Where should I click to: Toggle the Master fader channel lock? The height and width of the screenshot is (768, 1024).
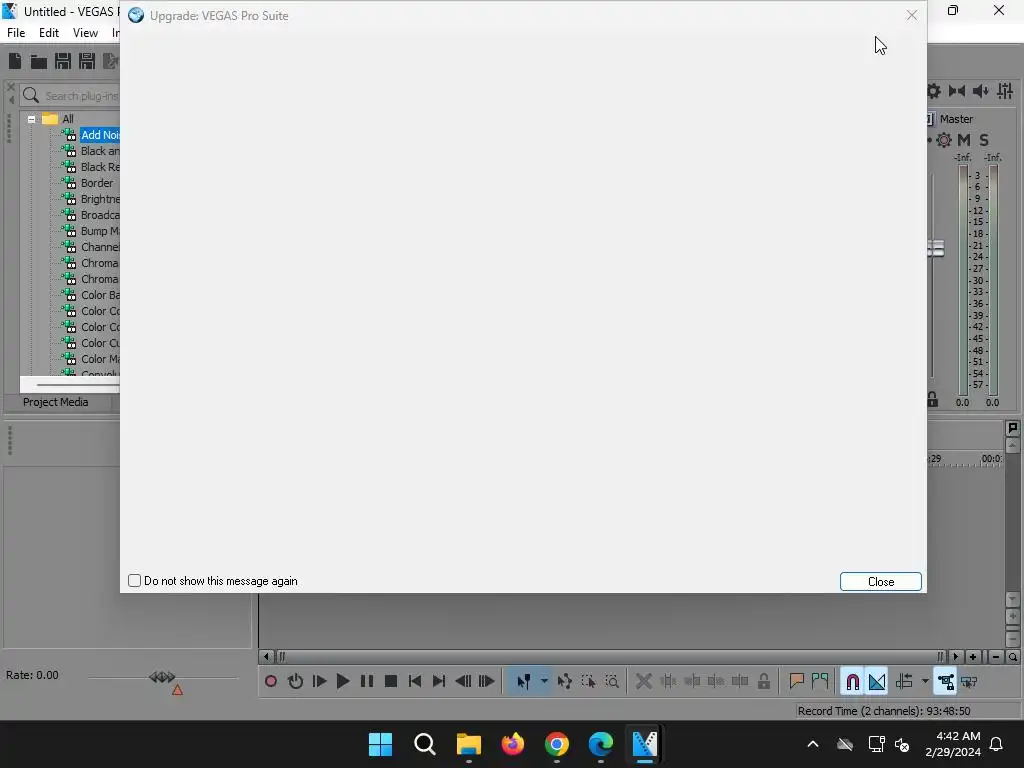click(933, 399)
